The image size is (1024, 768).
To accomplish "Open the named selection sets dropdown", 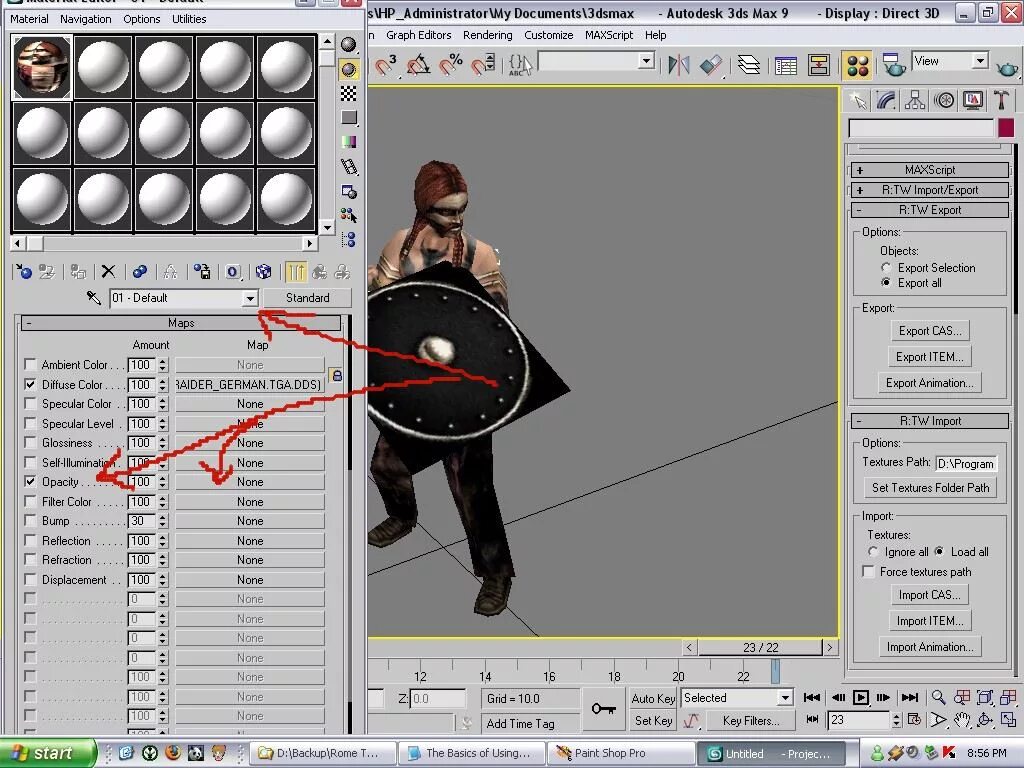I will tap(646, 61).
